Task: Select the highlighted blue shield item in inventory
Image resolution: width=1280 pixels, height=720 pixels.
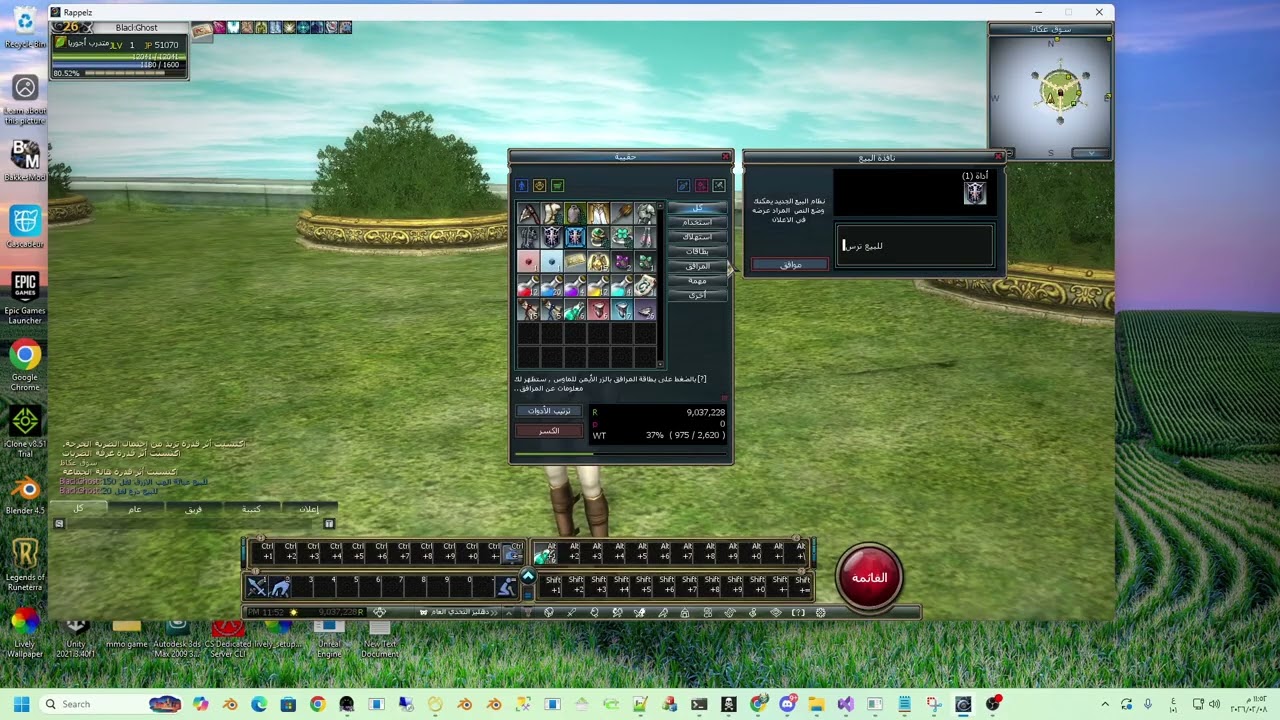Action: point(574,237)
